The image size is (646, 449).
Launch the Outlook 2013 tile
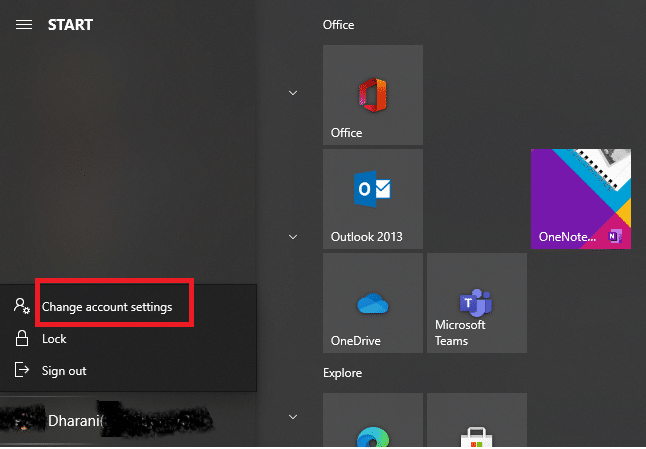(373, 199)
